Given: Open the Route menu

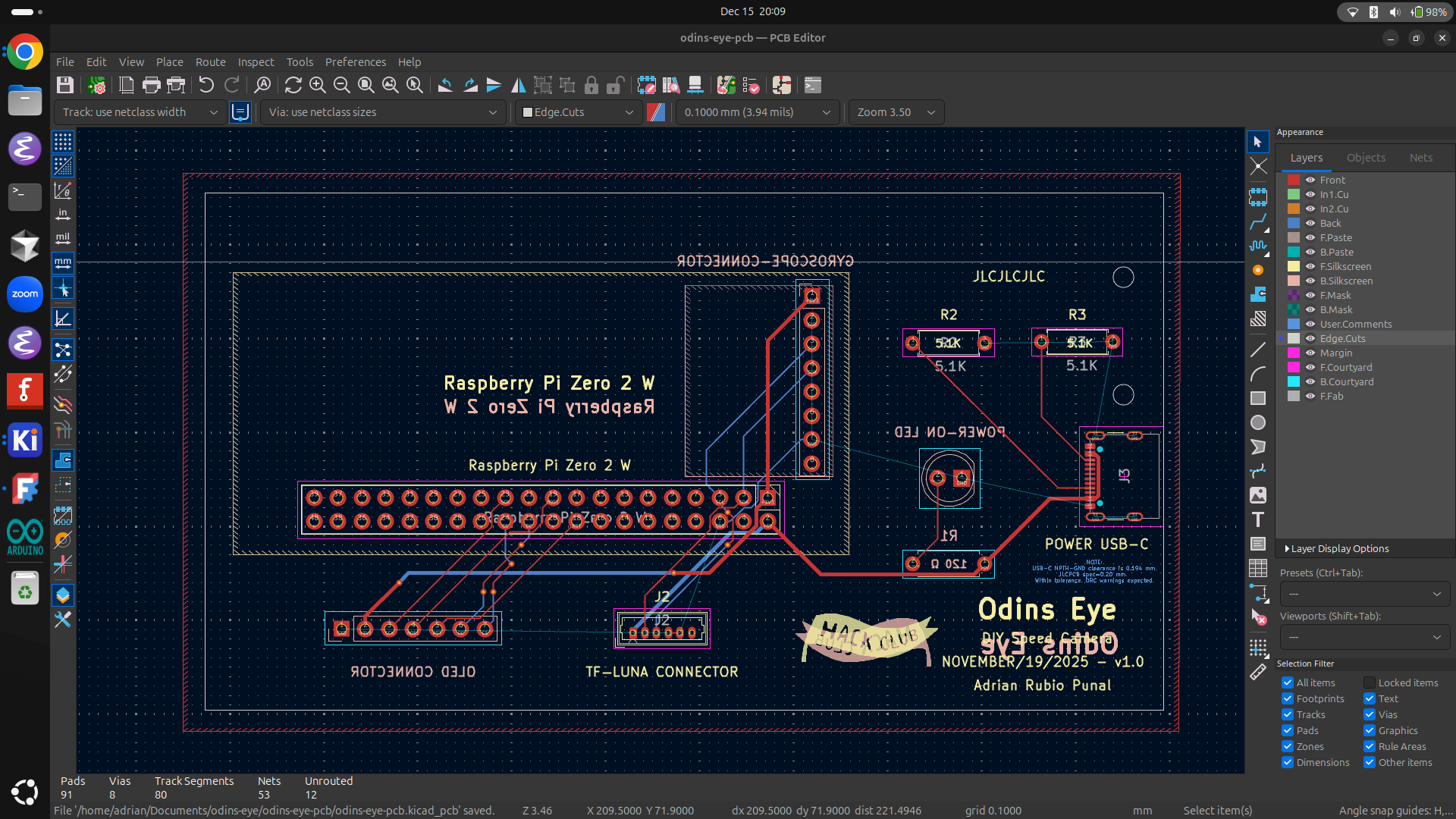Looking at the screenshot, I should click(210, 62).
